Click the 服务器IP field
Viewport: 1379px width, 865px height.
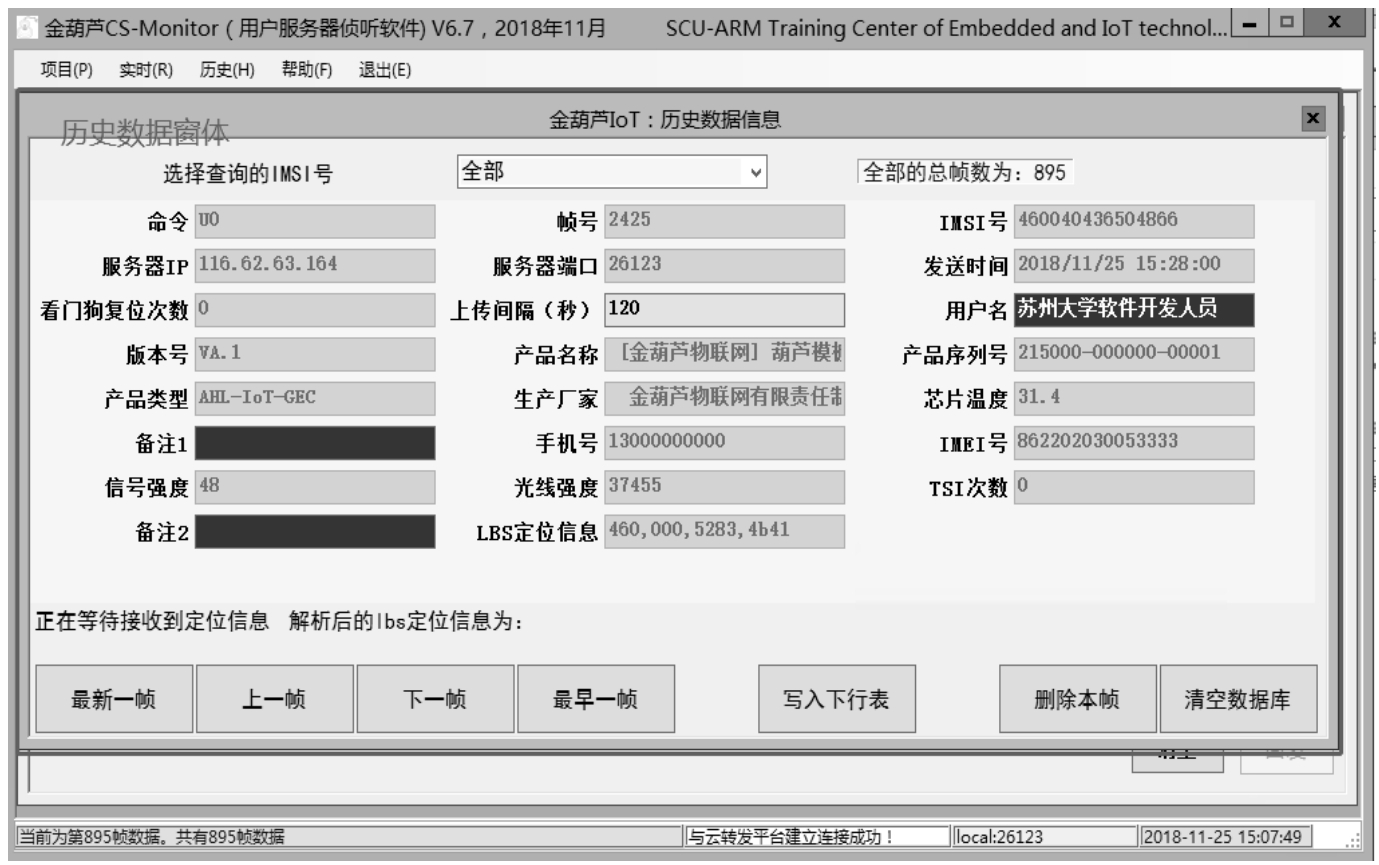pos(315,265)
